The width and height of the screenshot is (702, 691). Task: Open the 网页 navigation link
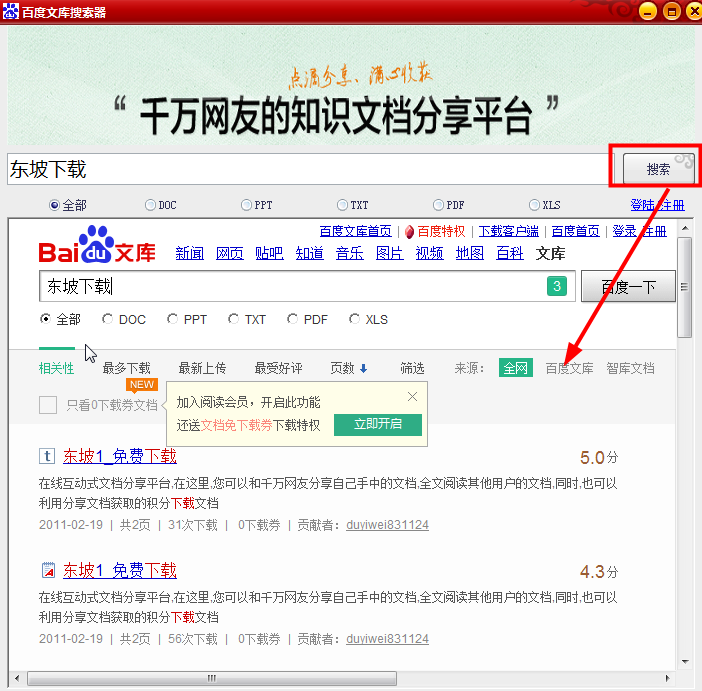(230, 253)
